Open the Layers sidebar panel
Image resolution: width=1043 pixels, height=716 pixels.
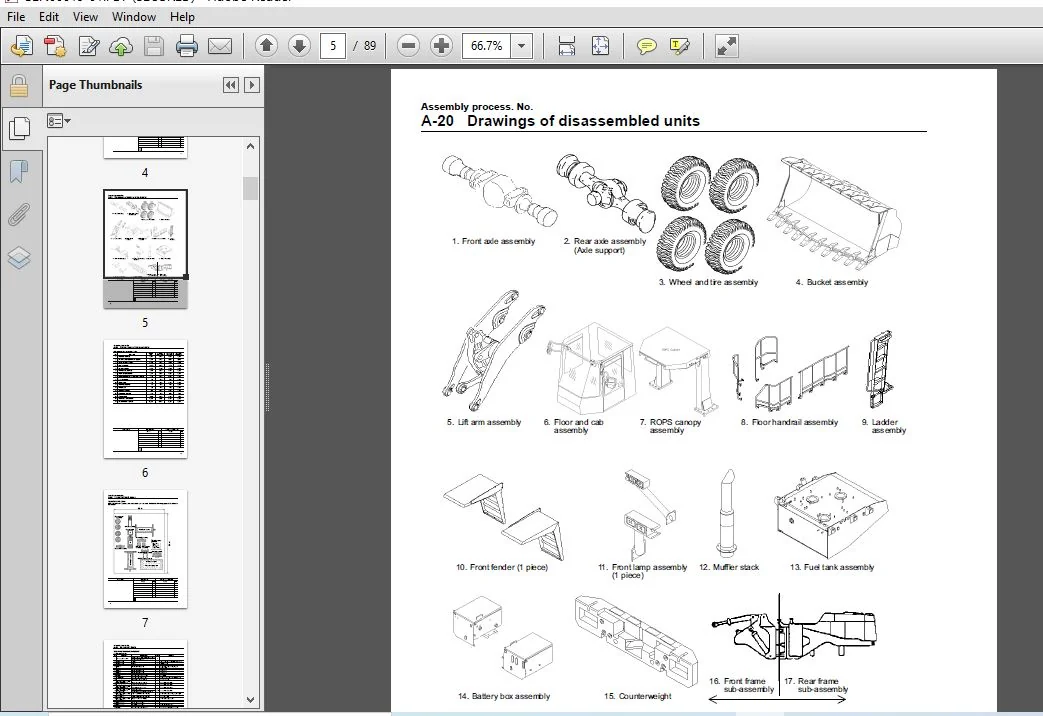19,258
